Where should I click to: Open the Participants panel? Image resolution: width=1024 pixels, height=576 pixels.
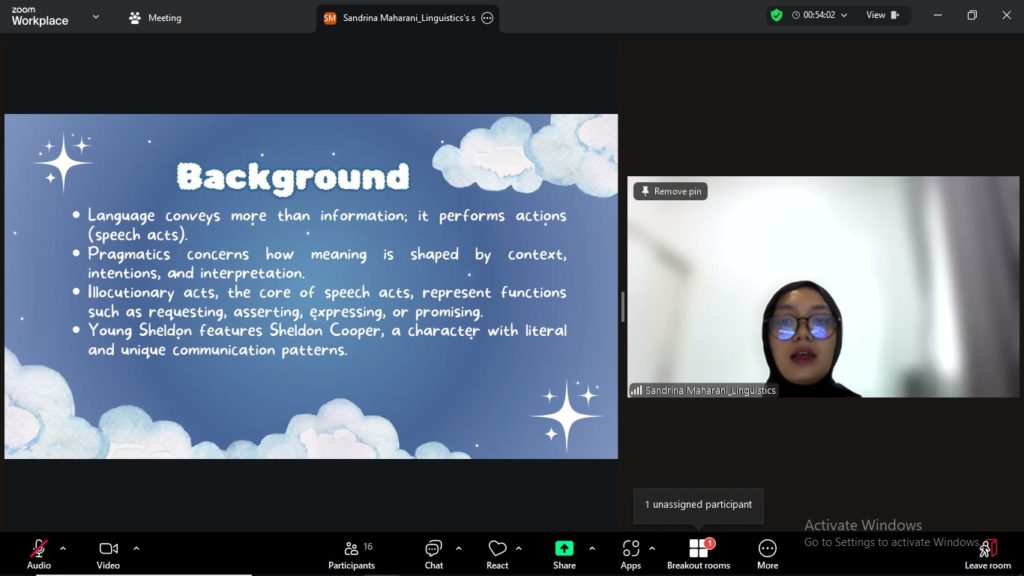[x=351, y=554]
